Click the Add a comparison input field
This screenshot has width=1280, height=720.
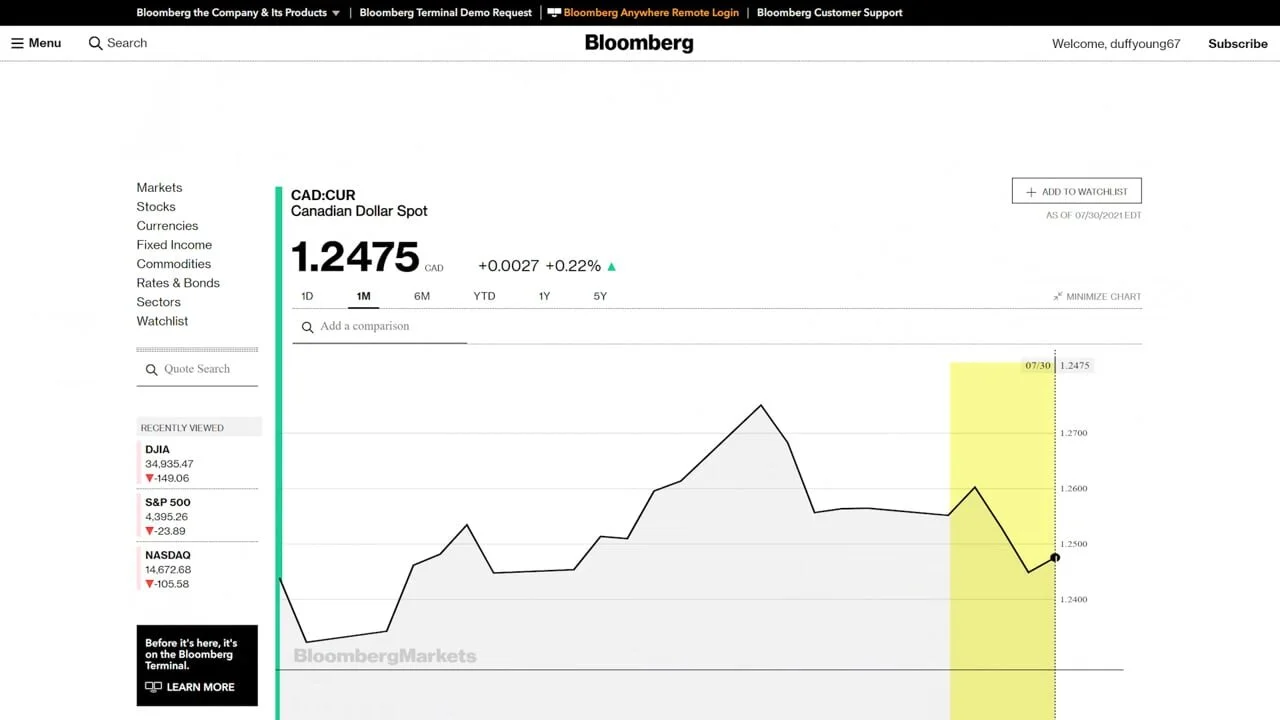(380, 327)
